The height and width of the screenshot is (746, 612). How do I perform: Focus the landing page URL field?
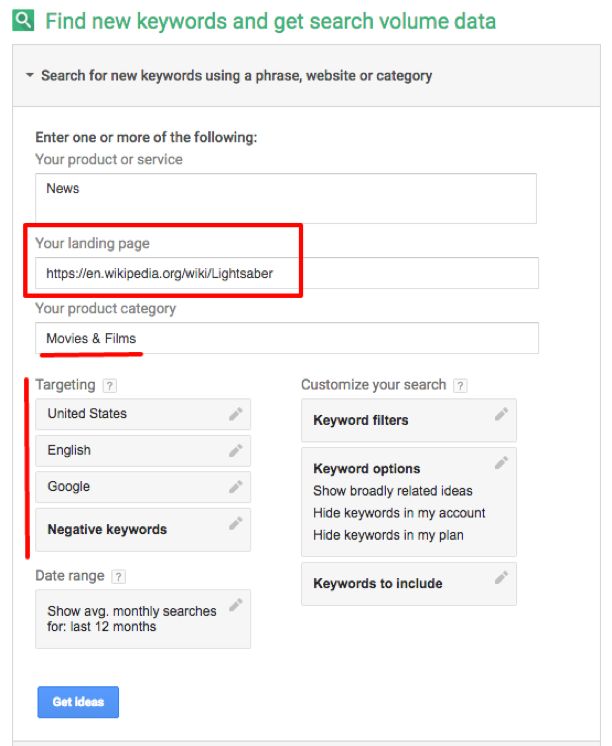point(285,273)
